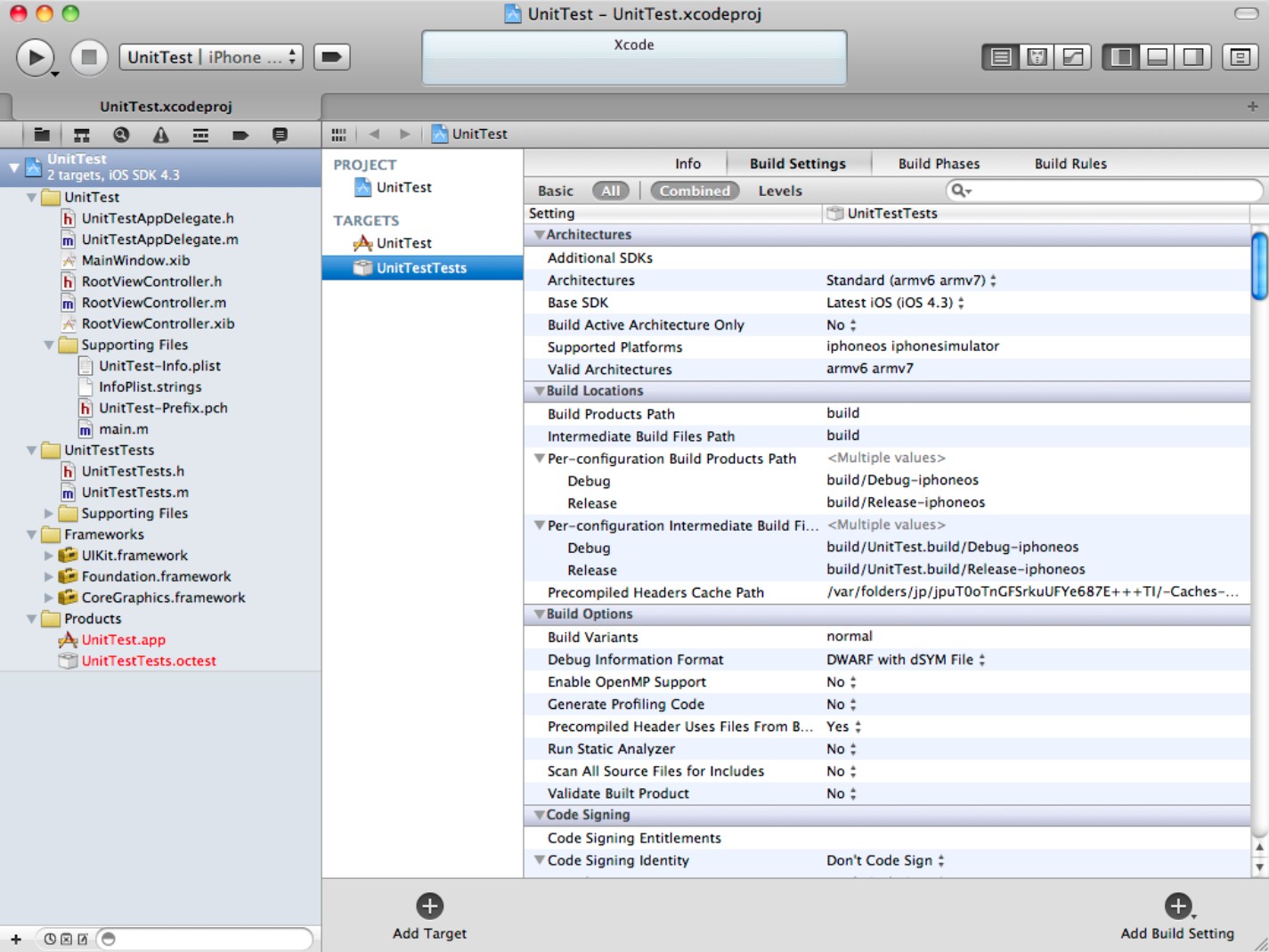
Task: Open the Organizer window button
Action: [x=1240, y=57]
